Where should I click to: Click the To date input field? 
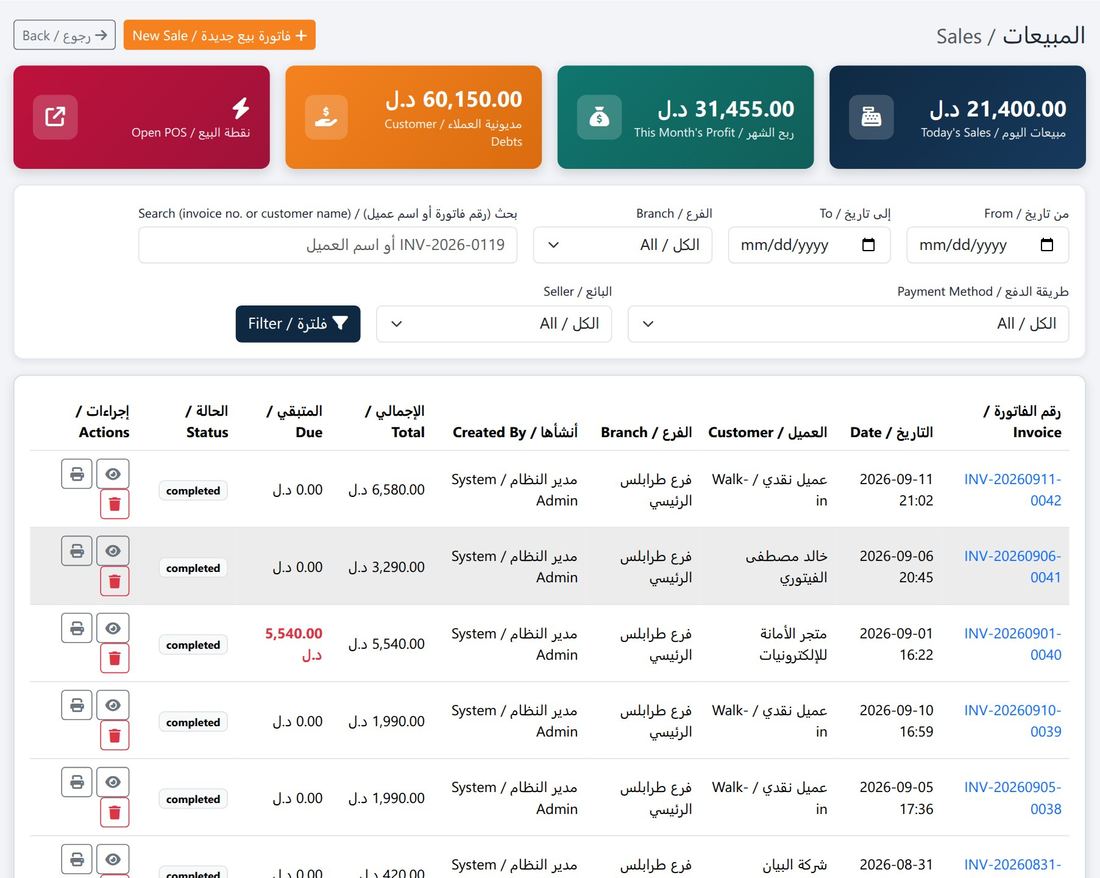[810, 245]
